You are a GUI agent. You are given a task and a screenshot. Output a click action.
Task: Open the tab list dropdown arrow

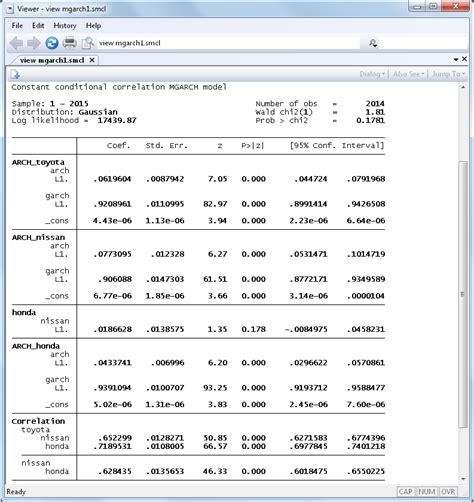pos(456,59)
